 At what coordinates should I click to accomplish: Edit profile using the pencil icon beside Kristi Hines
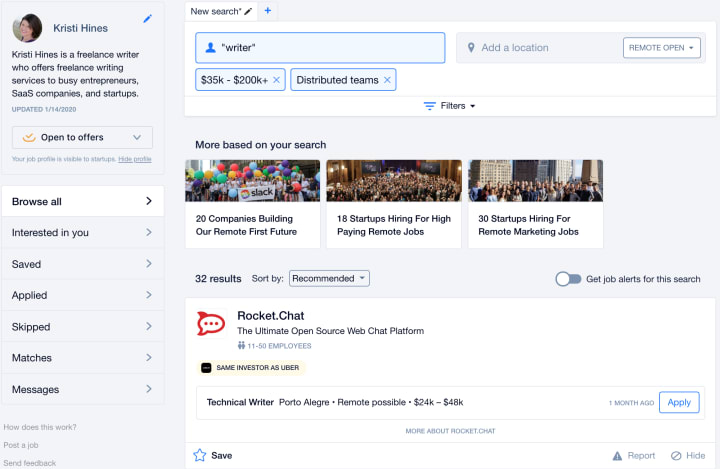(x=147, y=18)
